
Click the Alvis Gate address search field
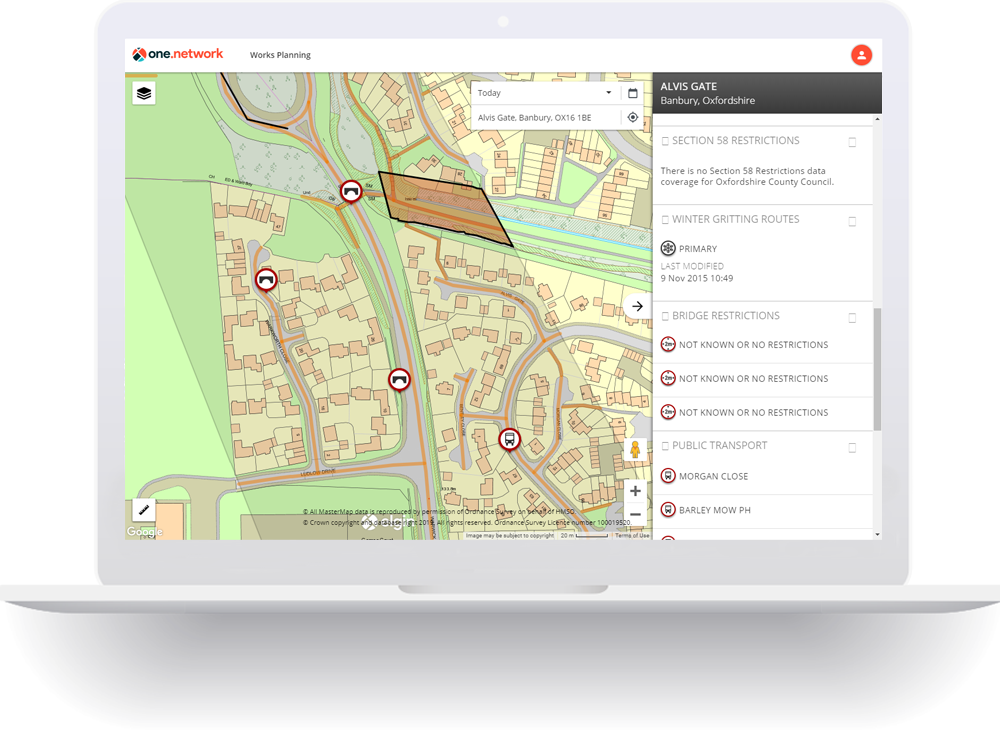point(545,117)
